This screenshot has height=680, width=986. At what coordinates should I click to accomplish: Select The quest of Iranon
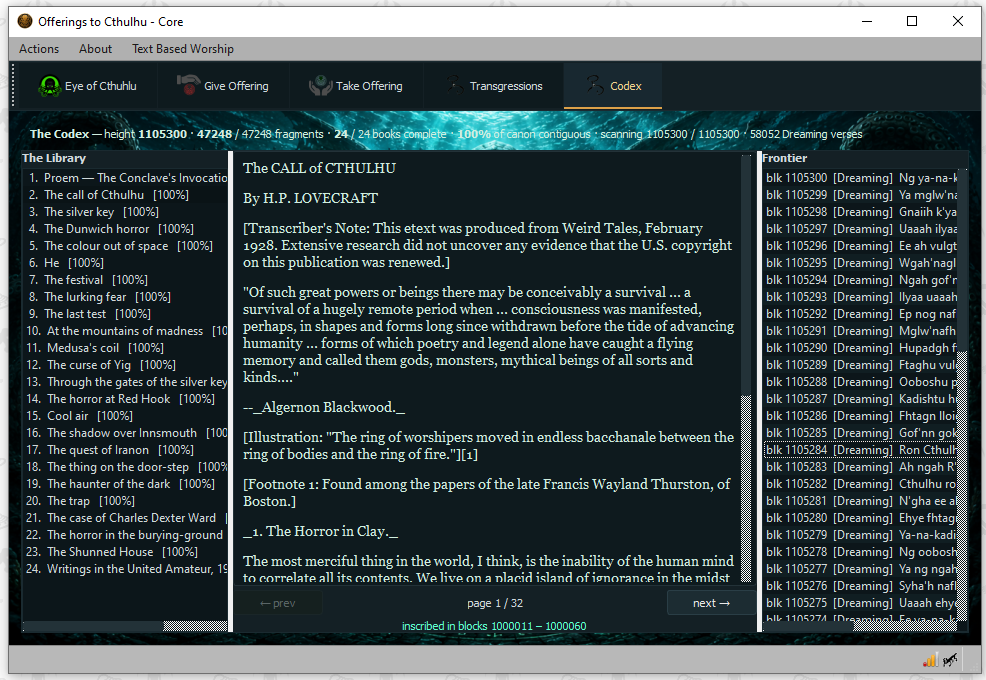[126, 450]
